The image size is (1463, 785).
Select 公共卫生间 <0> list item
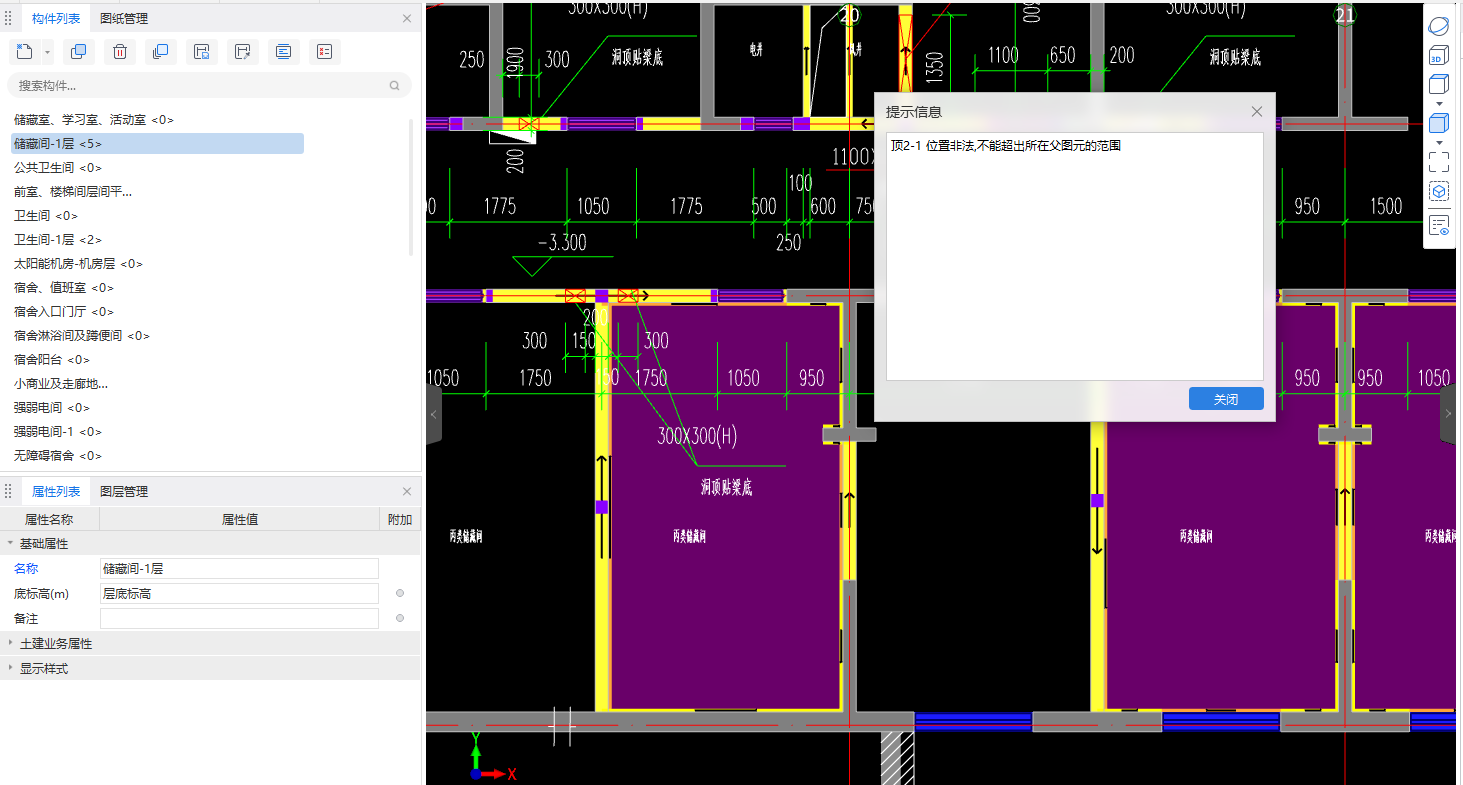pyautogui.click(x=58, y=168)
